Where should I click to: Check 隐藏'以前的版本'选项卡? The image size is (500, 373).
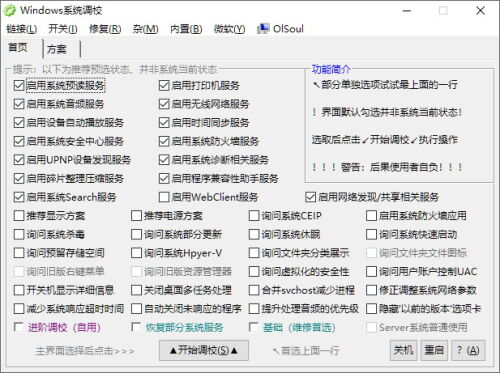371,309
